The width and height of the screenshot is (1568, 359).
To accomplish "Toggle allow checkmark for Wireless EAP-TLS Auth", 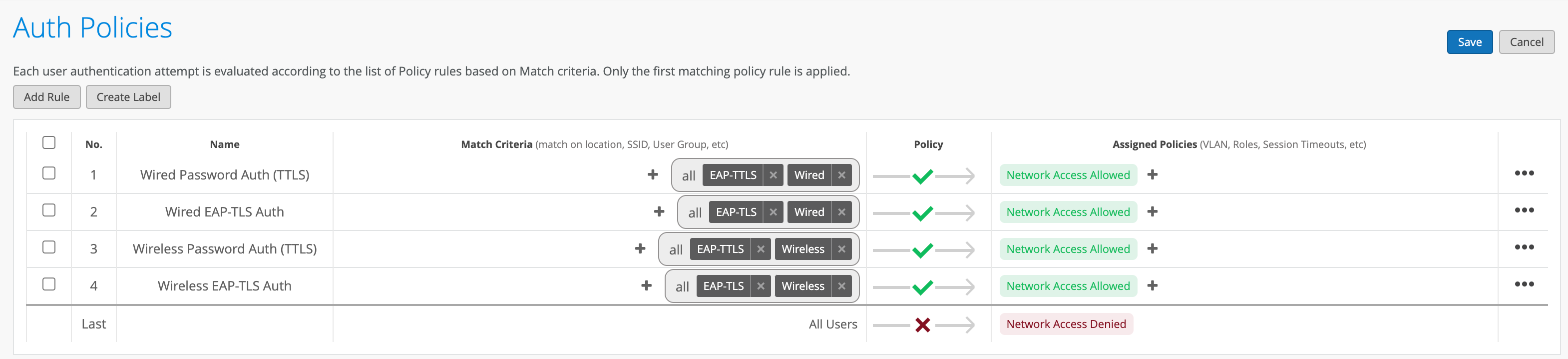I will click(922, 287).
